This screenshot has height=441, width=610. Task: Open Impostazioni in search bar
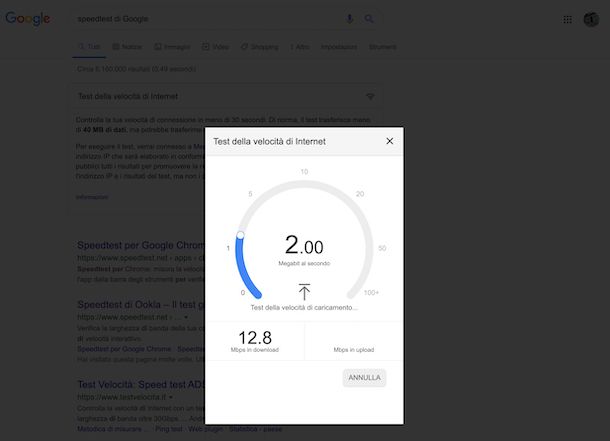[x=338, y=47]
